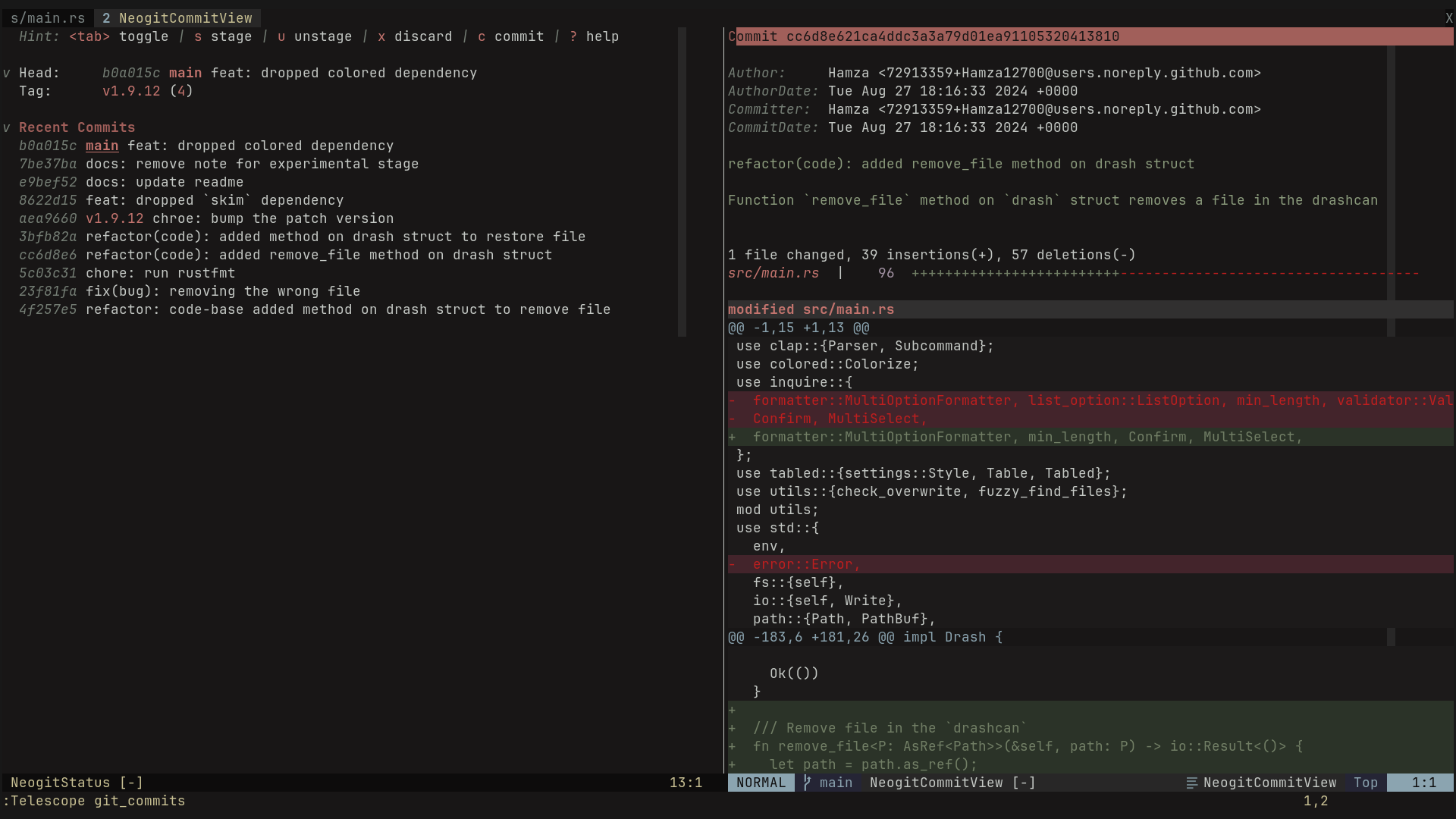
Task: Click the <tab> toggle hint
Action: click(x=119, y=36)
